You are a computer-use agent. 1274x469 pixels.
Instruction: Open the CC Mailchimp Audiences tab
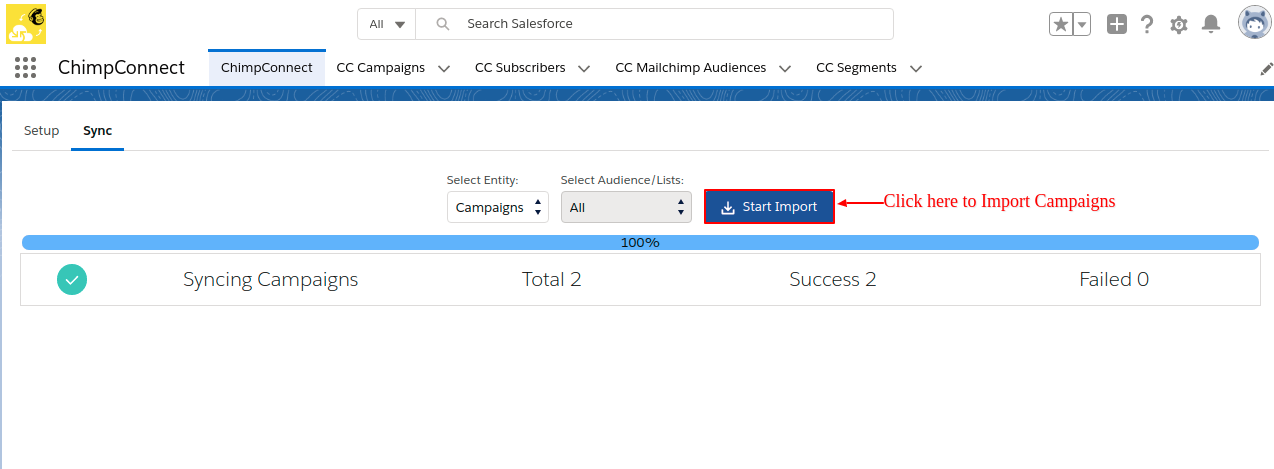point(690,68)
